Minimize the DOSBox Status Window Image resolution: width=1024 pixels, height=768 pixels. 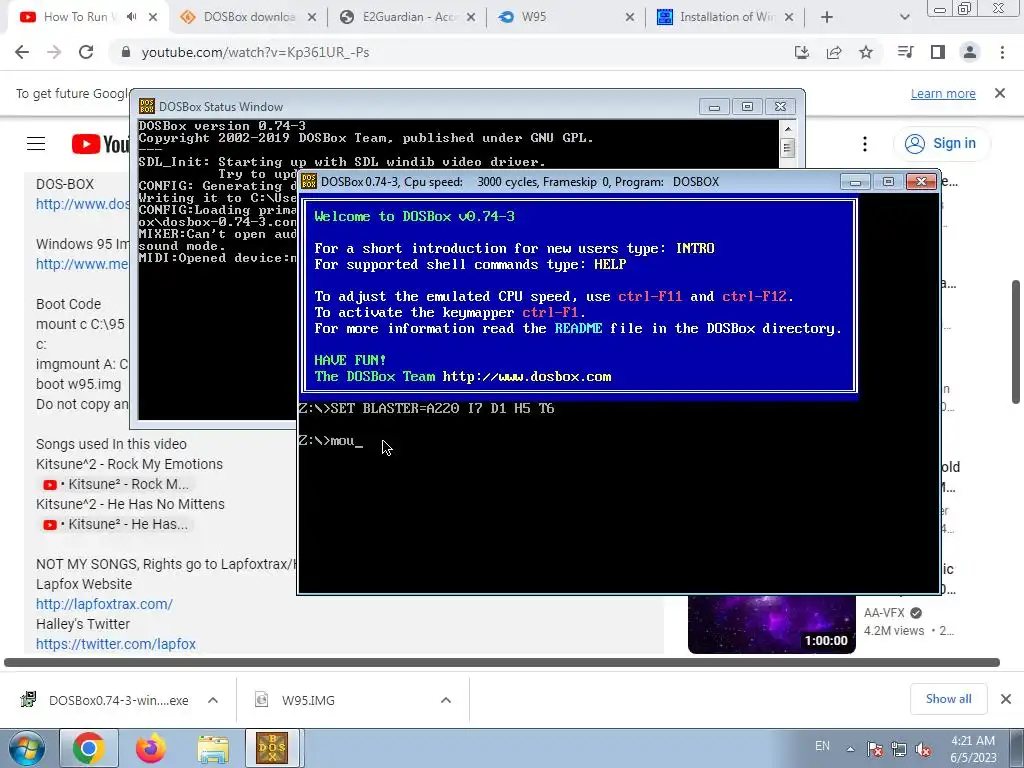pos(714,106)
